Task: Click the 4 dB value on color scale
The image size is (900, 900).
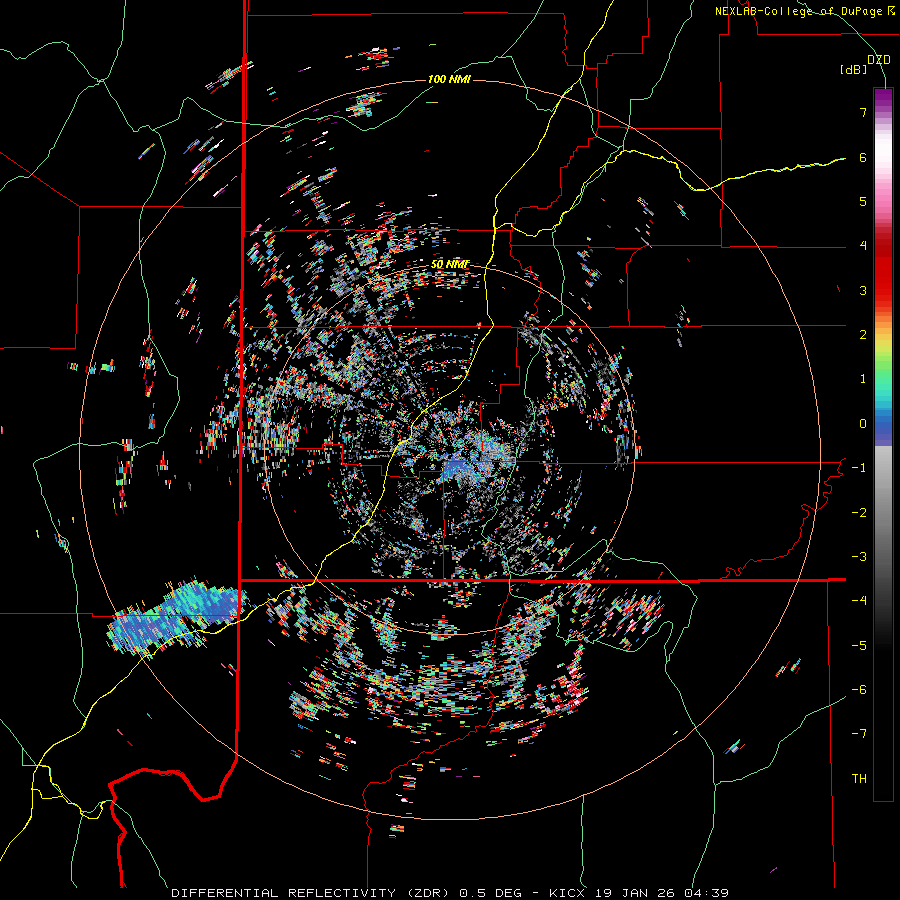Action: click(863, 246)
